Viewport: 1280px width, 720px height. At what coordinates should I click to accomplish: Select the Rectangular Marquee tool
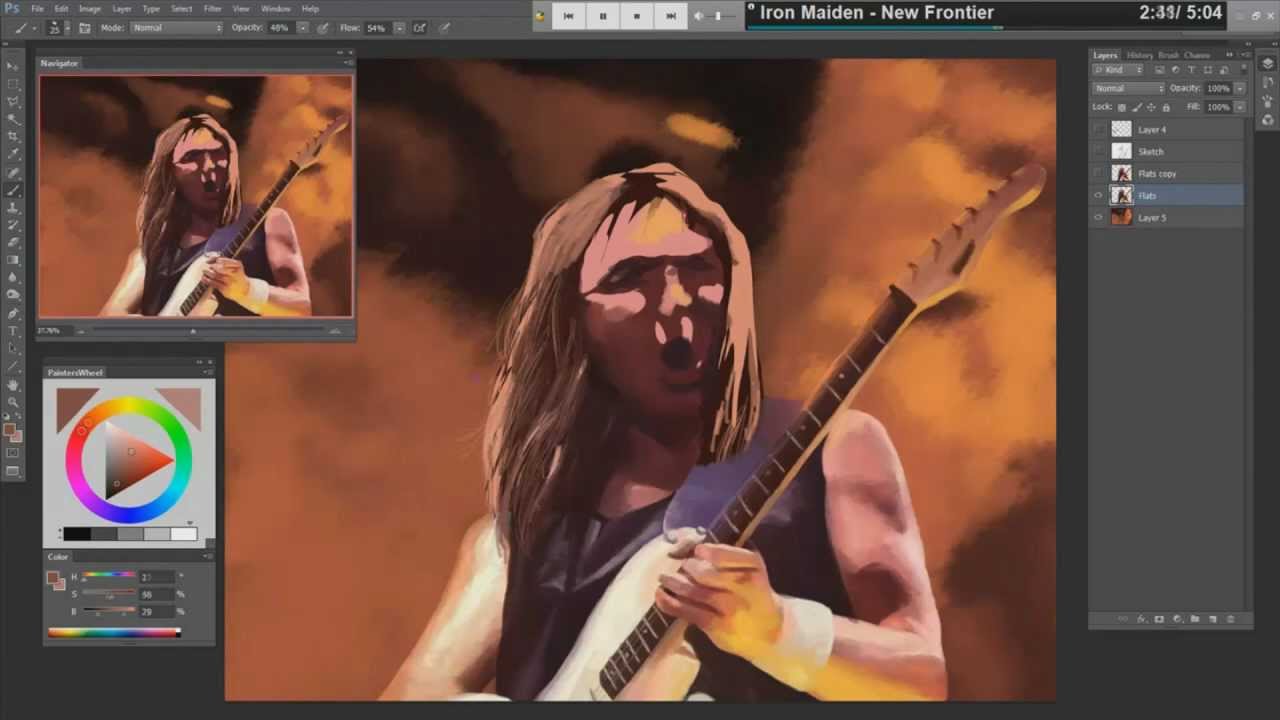(13, 84)
